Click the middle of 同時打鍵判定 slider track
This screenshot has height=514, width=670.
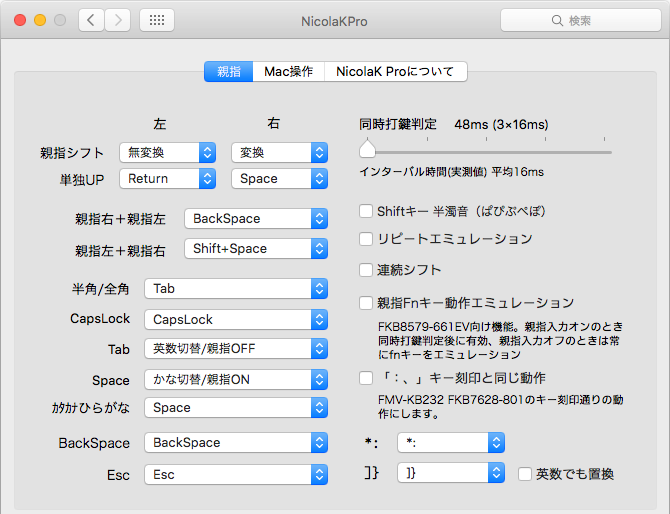tap(486, 152)
